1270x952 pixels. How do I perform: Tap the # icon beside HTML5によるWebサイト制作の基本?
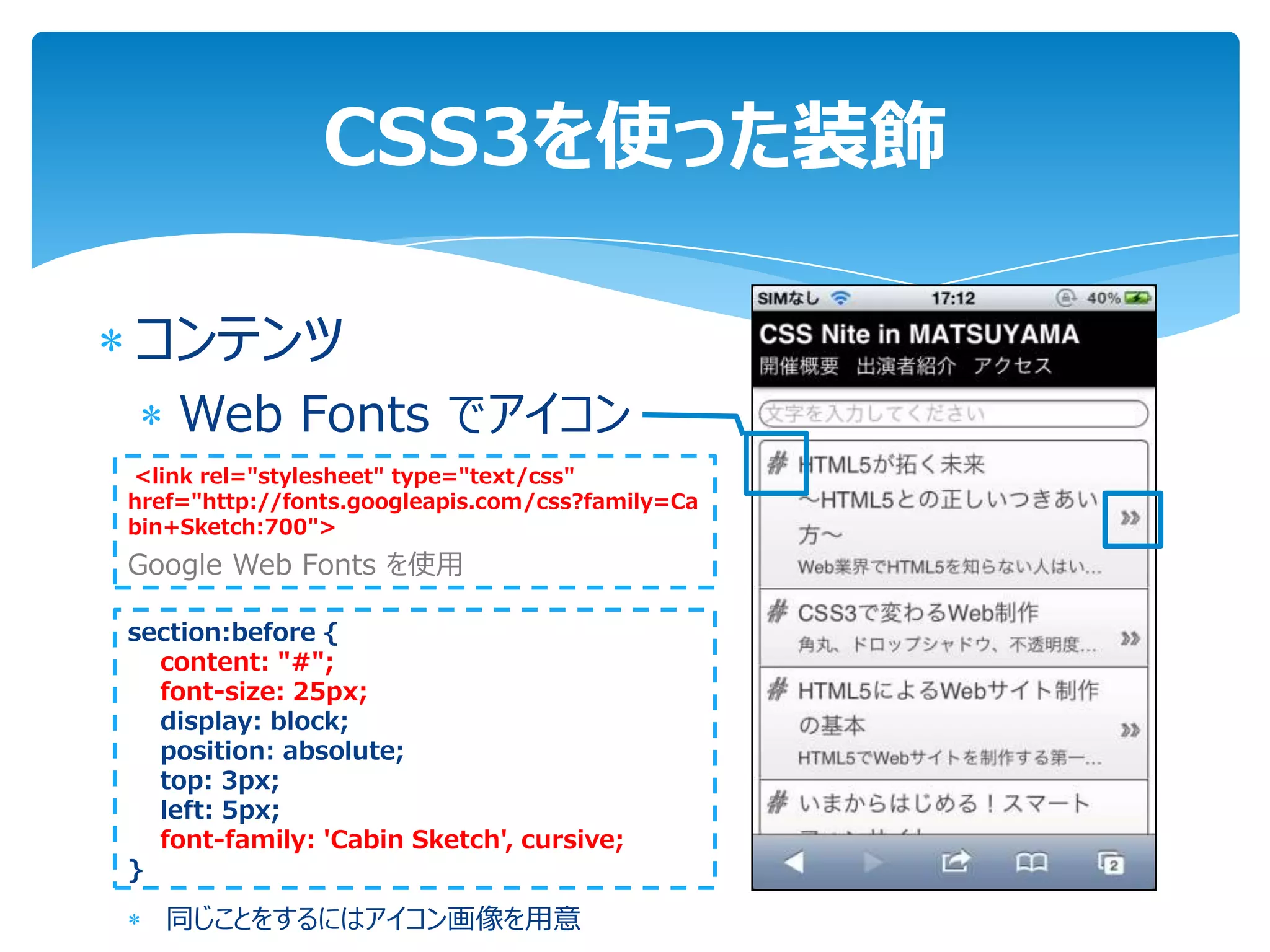point(778,689)
